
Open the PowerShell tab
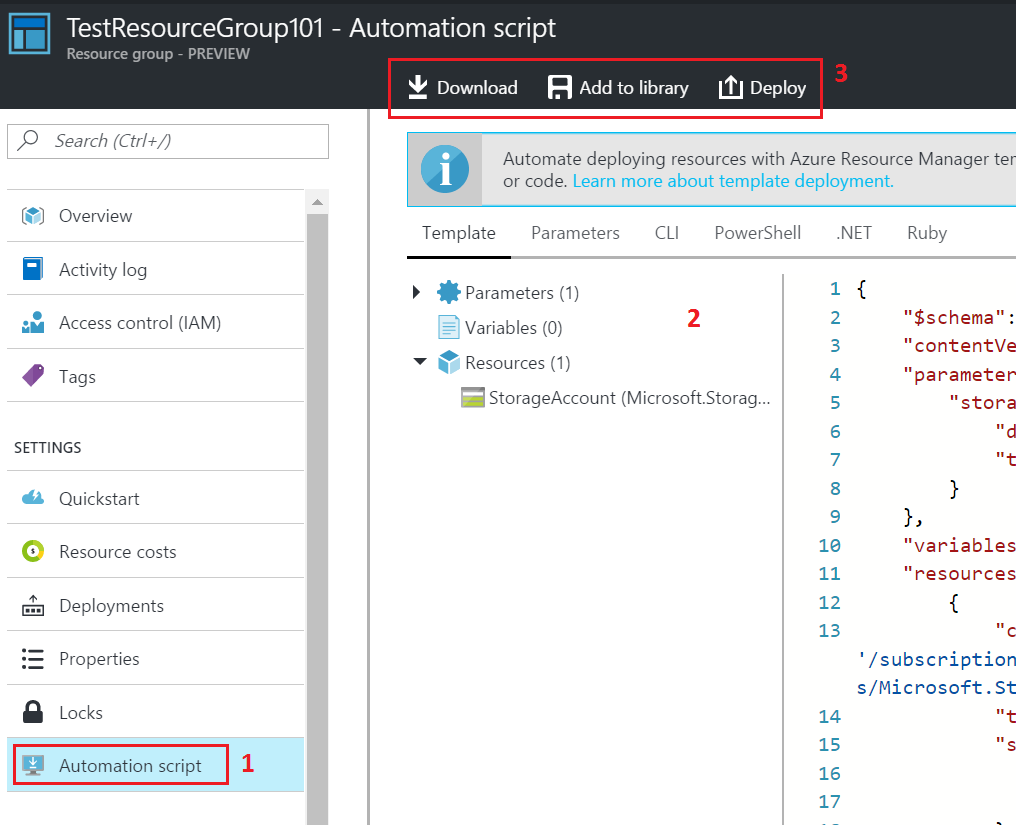(757, 233)
